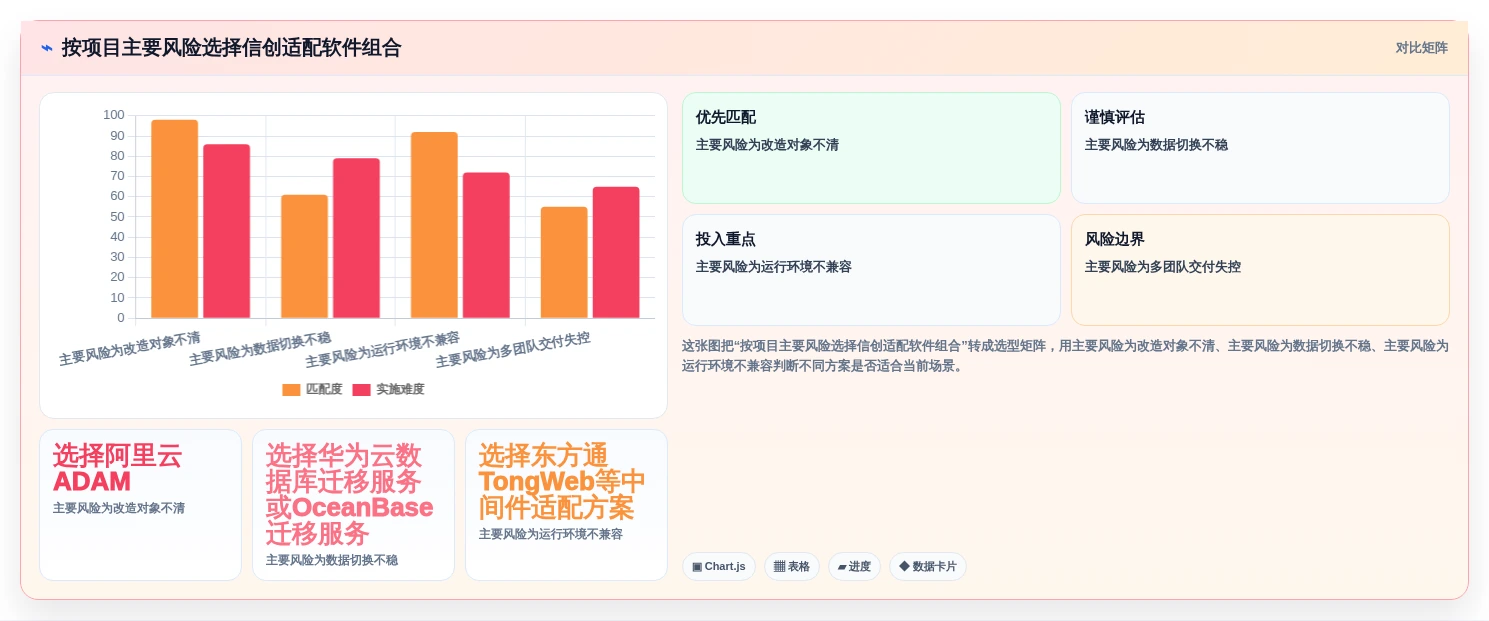Toggle the 实施难度 legend swatch
The height and width of the screenshot is (621, 1489).
click(361, 390)
